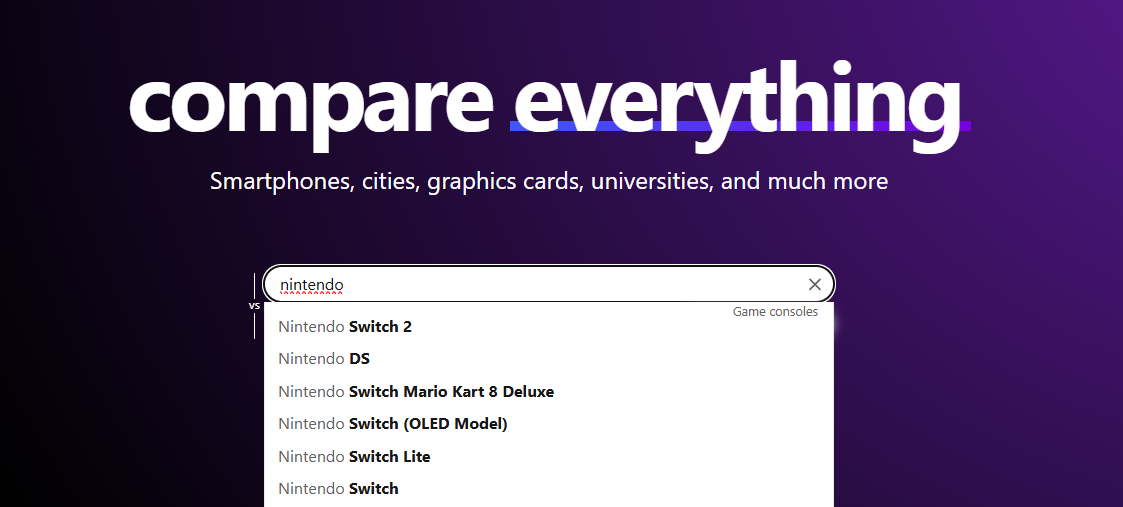1123x507 pixels.
Task: Select the plain Nintendo Switch suggestion
Action: pos(338,489)
